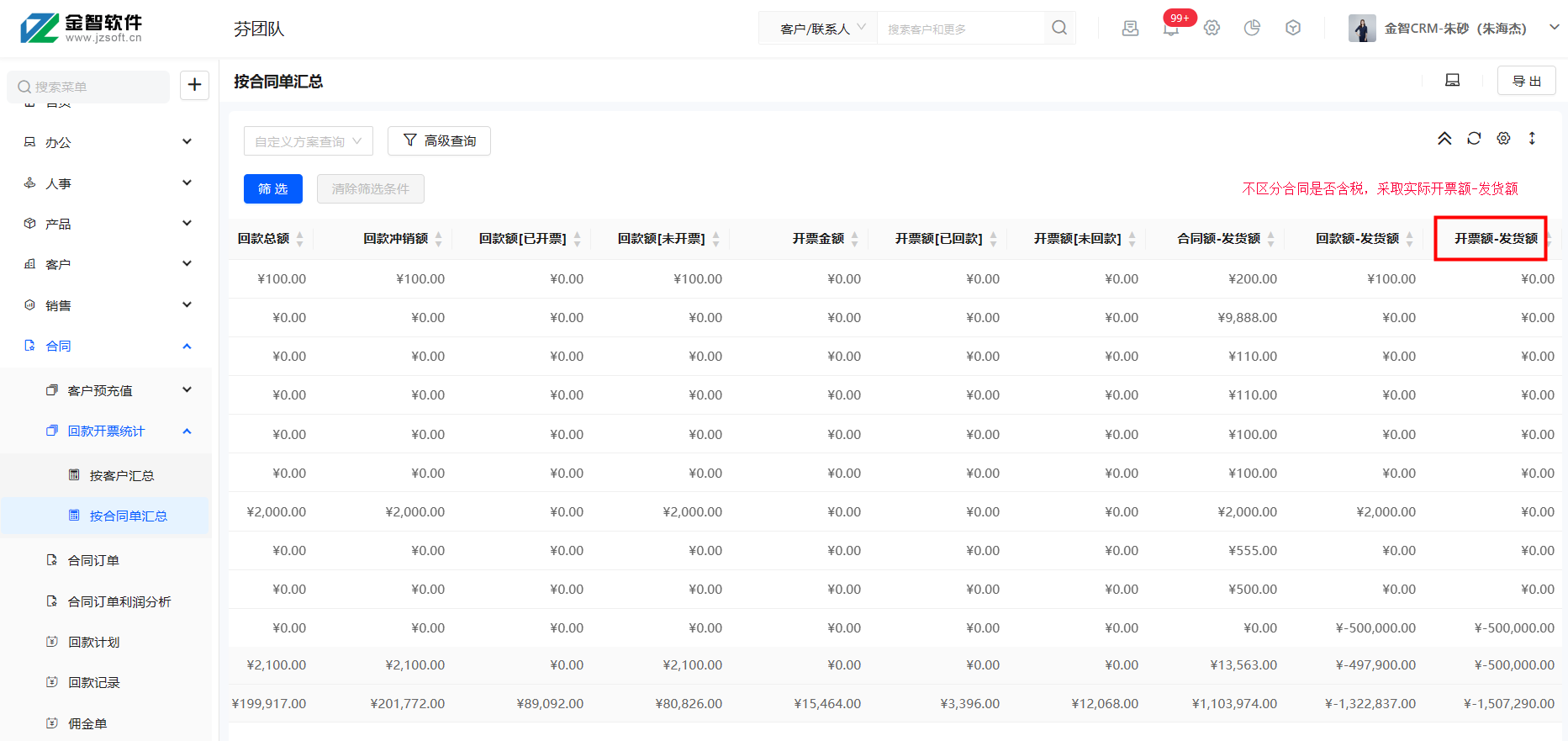Click the cube icon in the top bar
This screenshot has width=1568, height=741.
coord(1293,28)
